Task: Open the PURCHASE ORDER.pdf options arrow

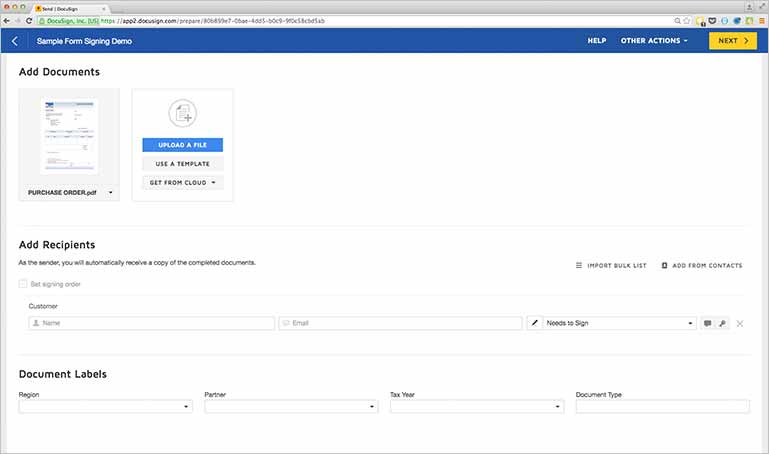Action: [x=110, y=192]
